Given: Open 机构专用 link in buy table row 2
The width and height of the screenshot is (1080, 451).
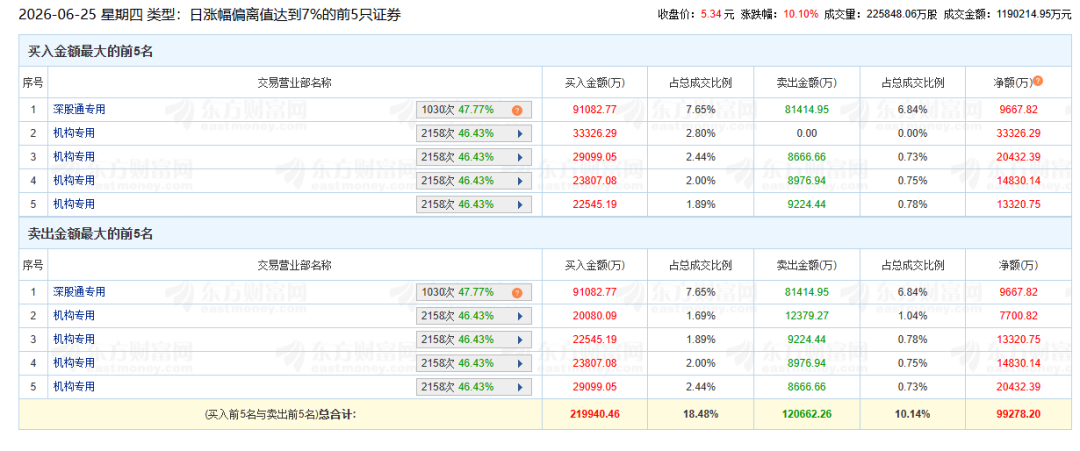Looking at the screenshot, I should pyautogui.click(x=74, y=133).
